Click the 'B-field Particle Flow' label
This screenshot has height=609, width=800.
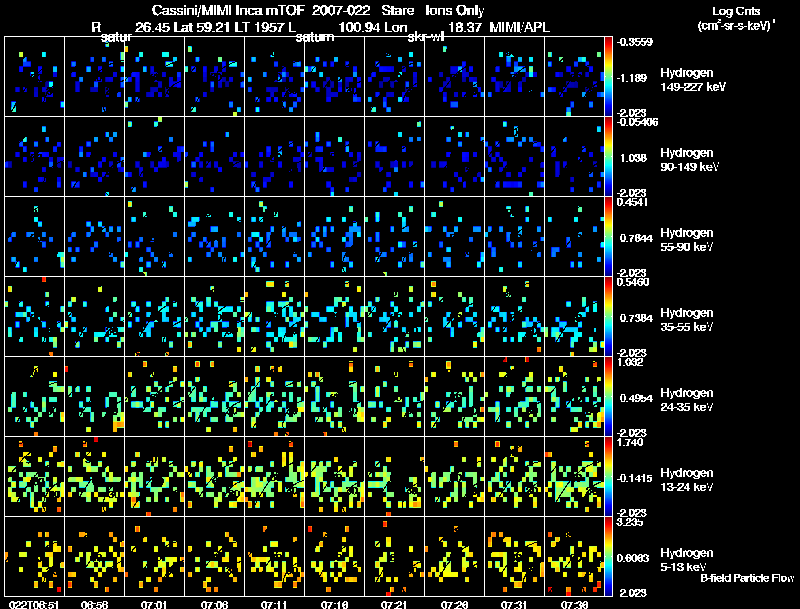(x=747, y=578)
